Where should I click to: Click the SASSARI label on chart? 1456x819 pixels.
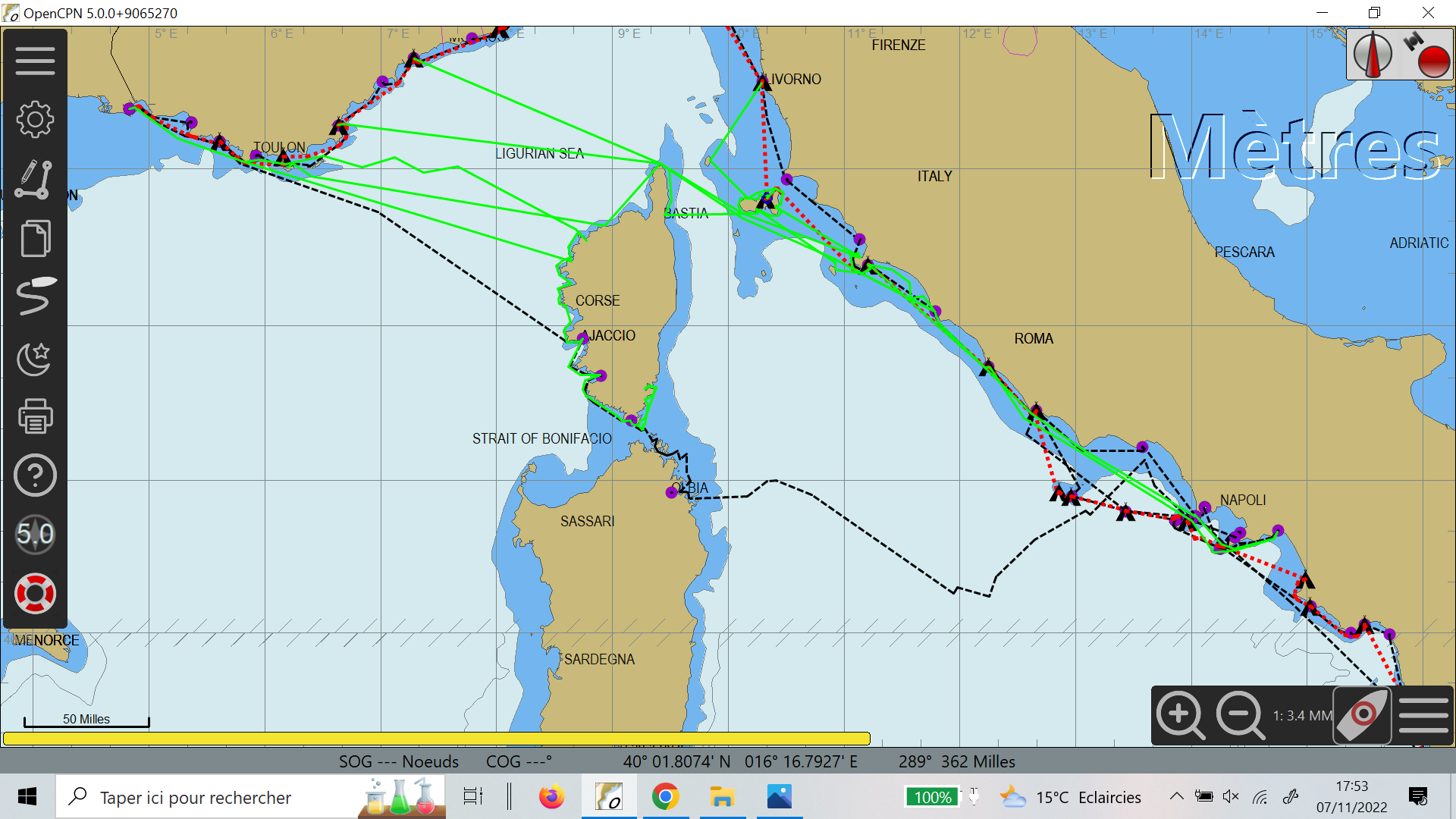[x=587, y=522]
